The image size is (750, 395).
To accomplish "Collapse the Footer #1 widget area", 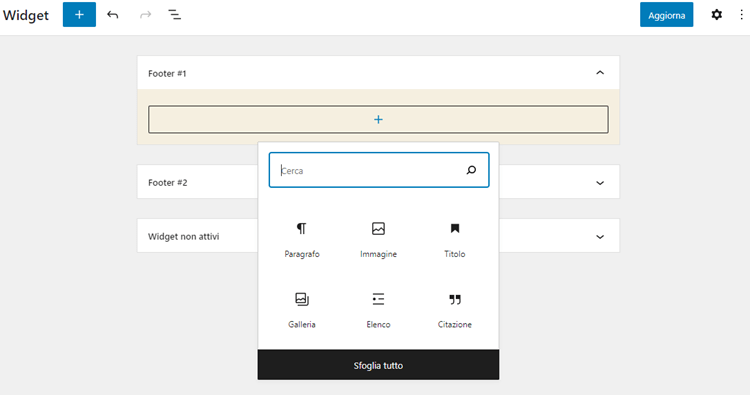I will pos(600,73).
